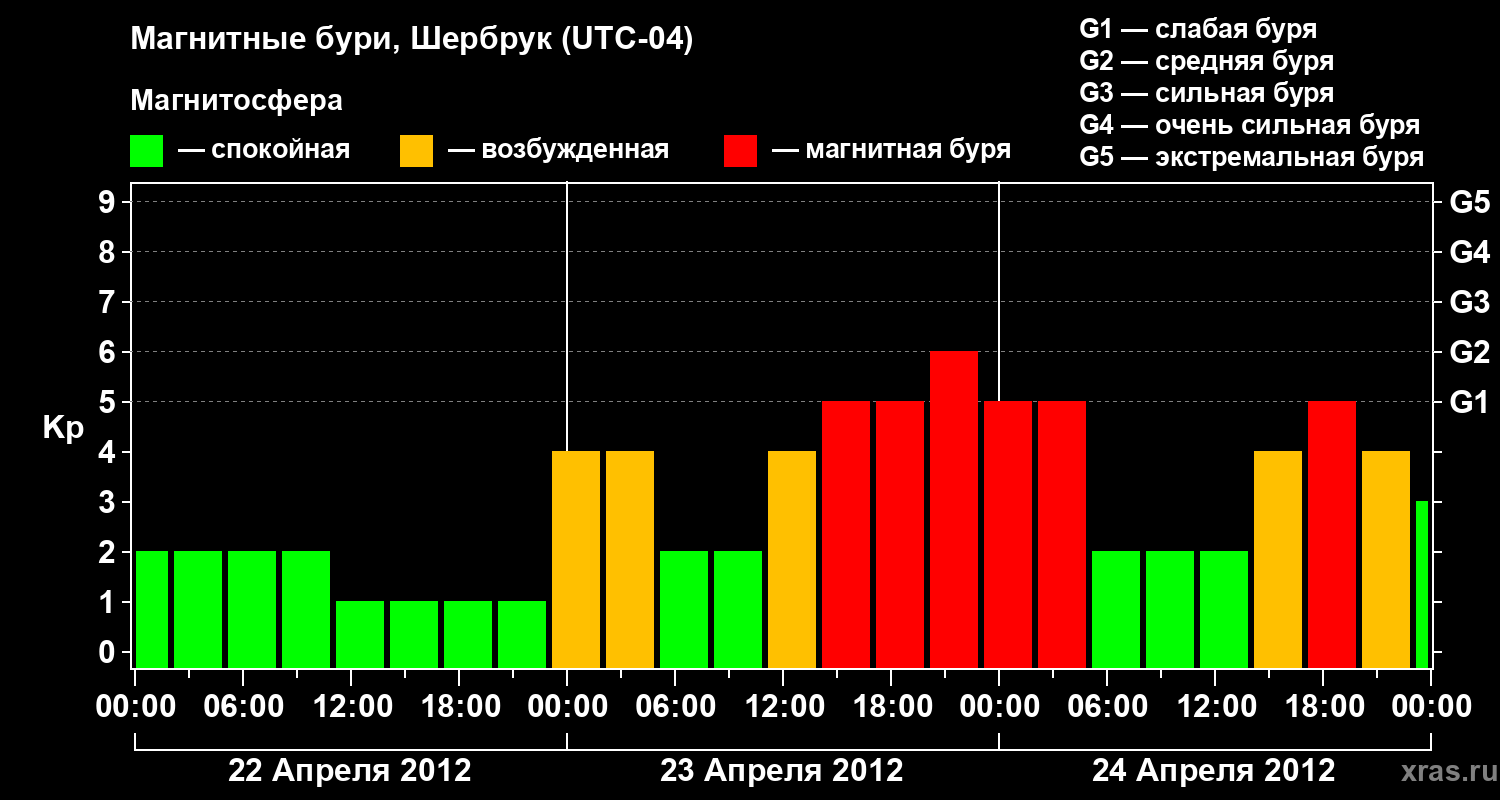Image resolution: width=1500 pixels, height=800 pixels.
Task: Click the 'G2' label on right axis
Action: tap(1469, 352)
